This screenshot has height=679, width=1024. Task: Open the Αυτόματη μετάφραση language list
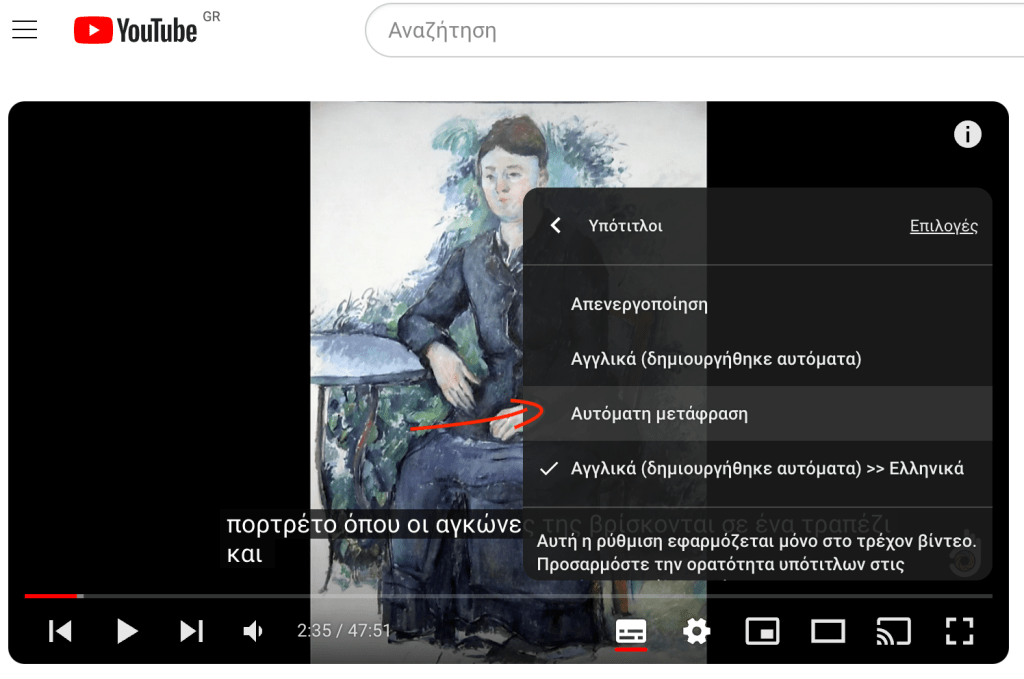click(x=659, y=413)
